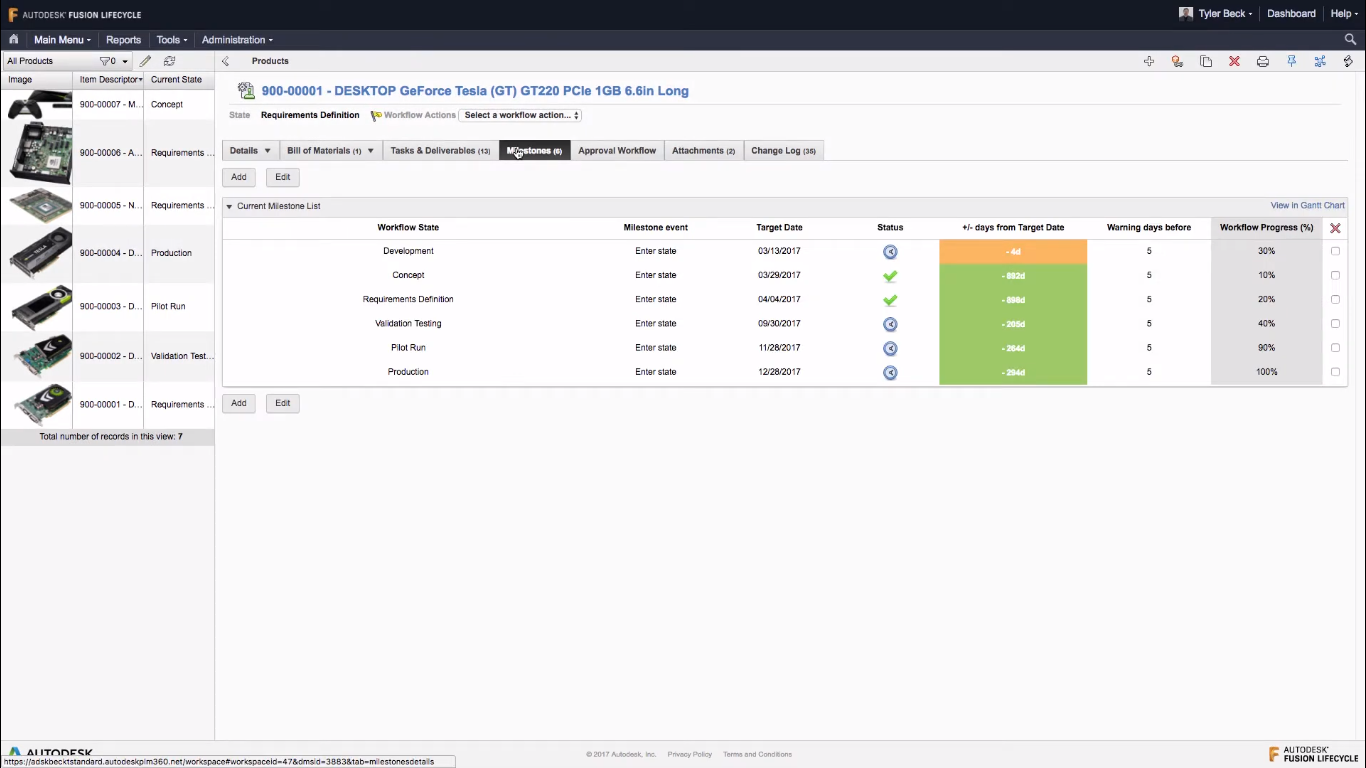Switch to the Tasks & Deliverables tab
This screenshot has height=768, width=1366.
click(439, 151)
